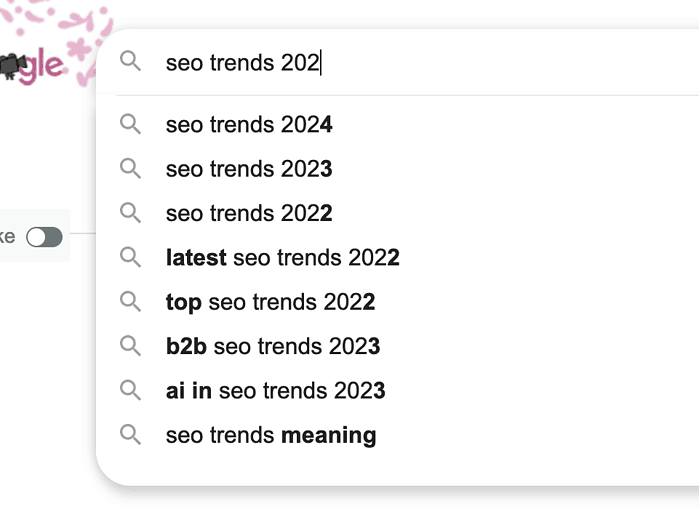Click magnifier icon beside 'b2b seo trends 2023'
The image size is (699, 525).
[x=130, y=346]
